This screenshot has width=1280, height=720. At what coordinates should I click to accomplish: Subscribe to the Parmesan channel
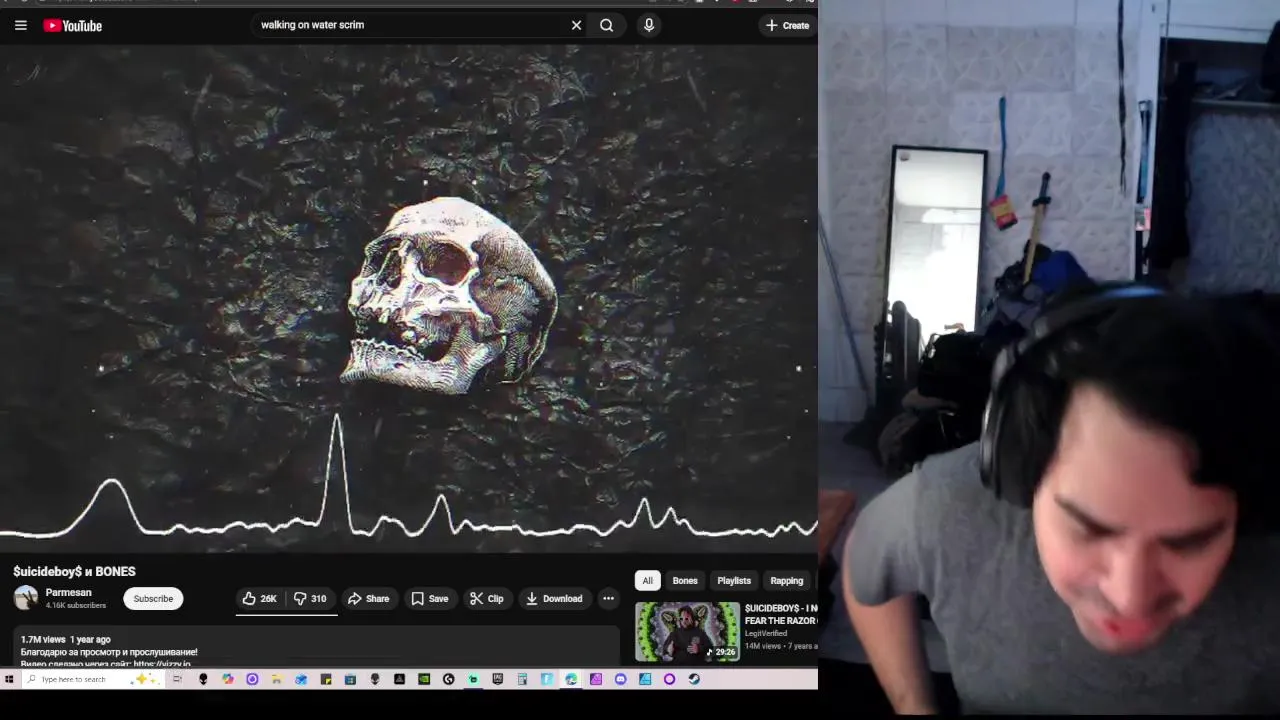tap(153, 598)
